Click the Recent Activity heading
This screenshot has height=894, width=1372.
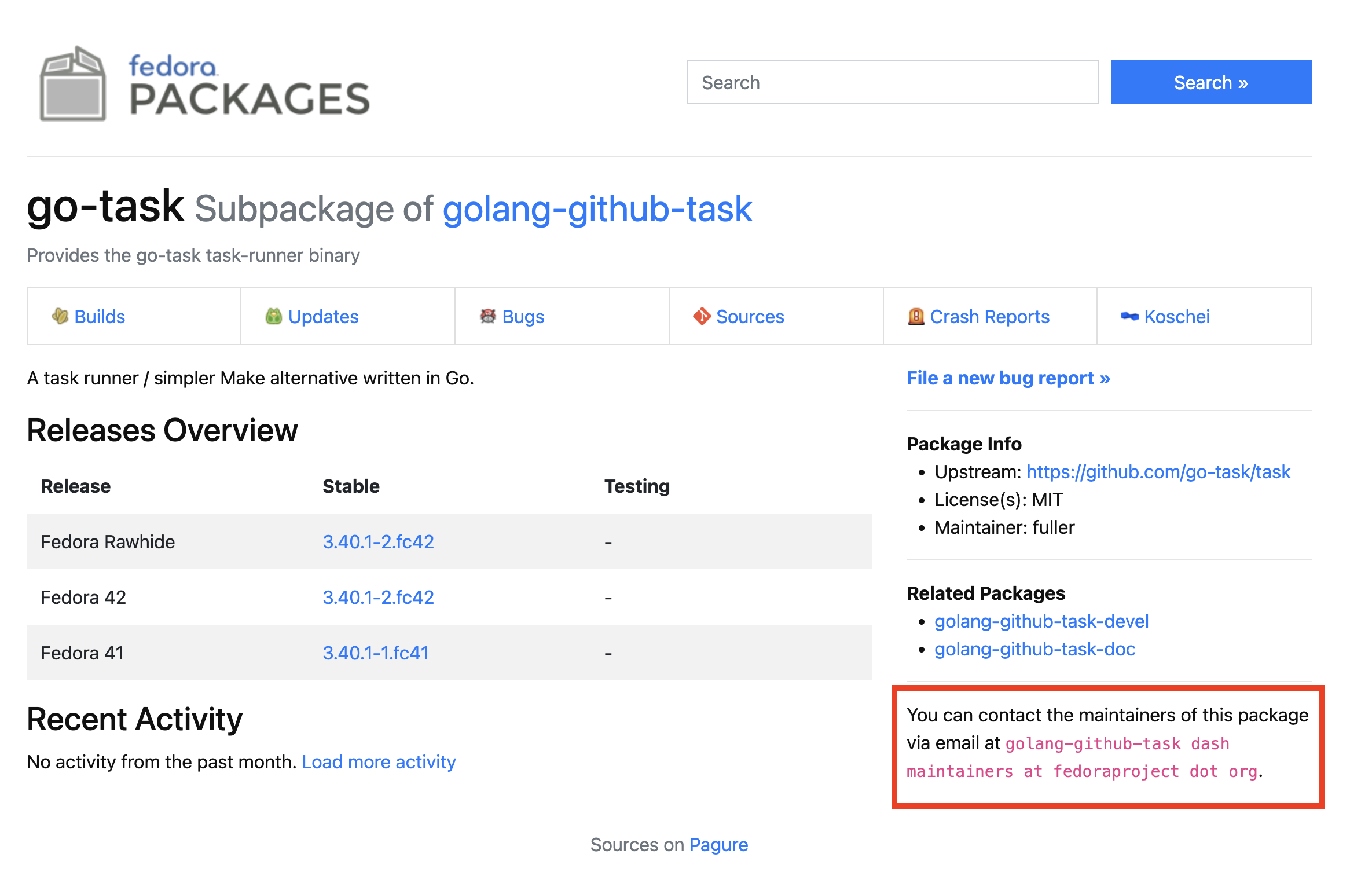[x=134, y=719]
